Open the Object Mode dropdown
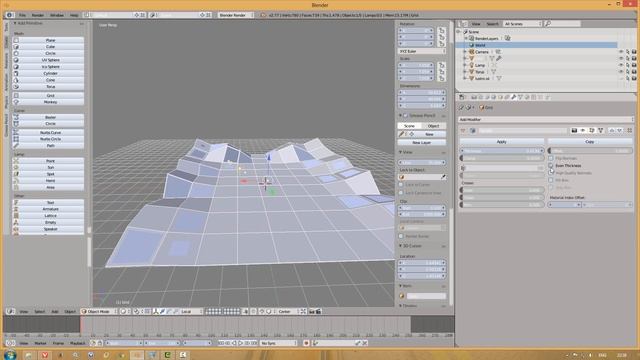Viewport: 640px width, 360px height. tap(100, 311)
